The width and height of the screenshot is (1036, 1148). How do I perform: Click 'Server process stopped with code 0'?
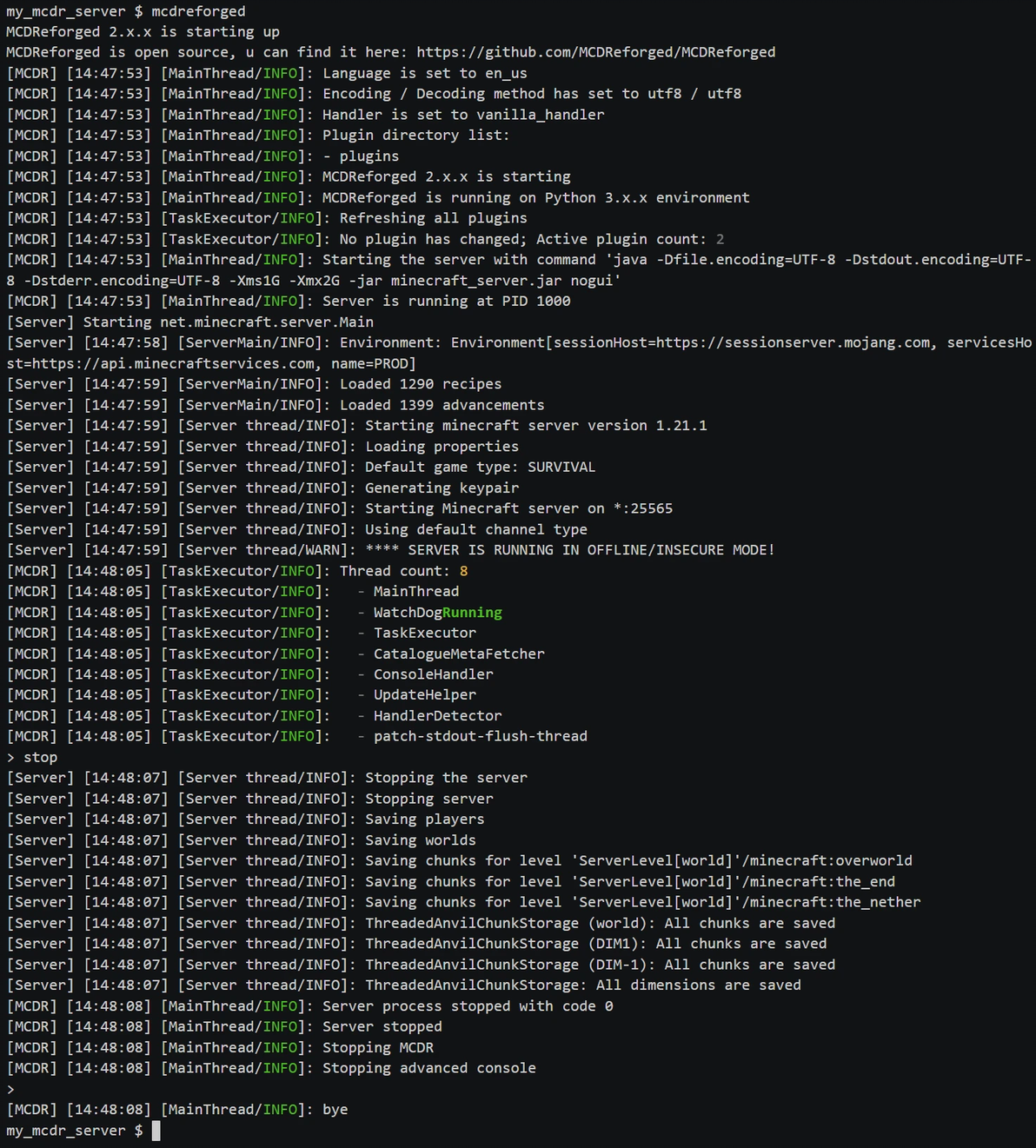(x=468, y=1006)
